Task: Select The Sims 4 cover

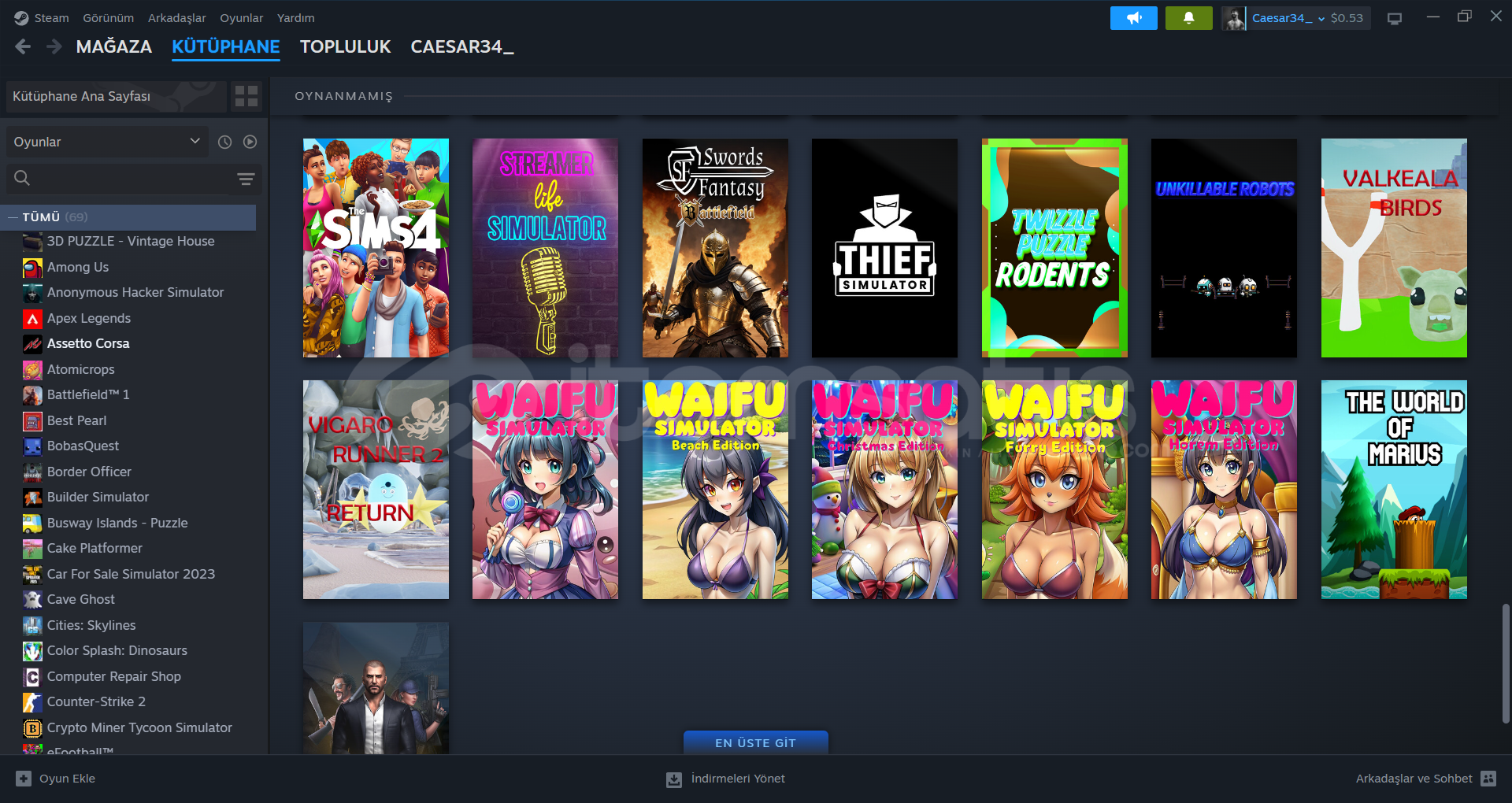Action: tap(376, 248)
